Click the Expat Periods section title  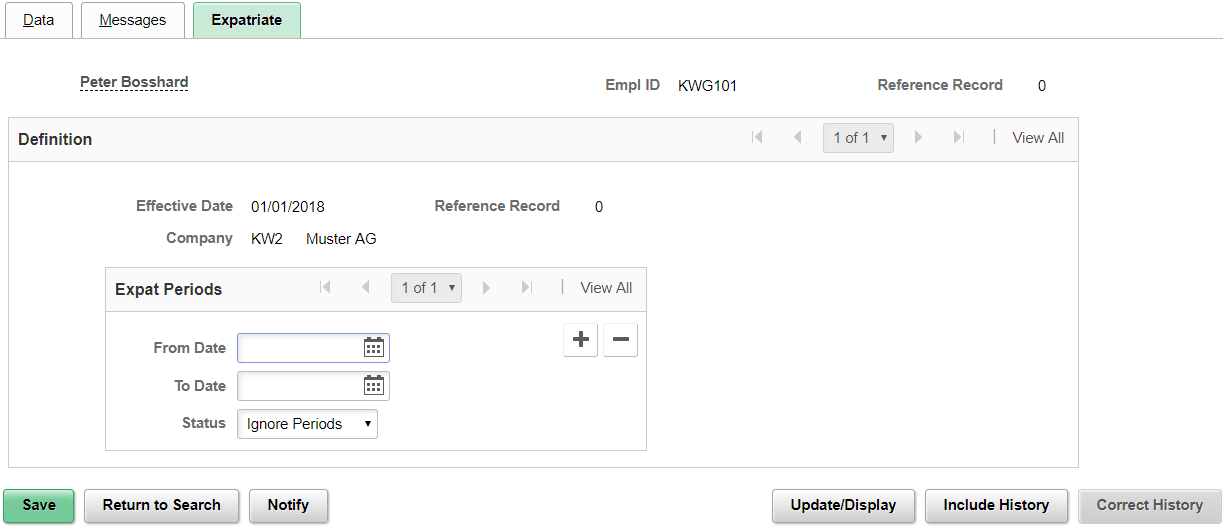tap(168, 289)
